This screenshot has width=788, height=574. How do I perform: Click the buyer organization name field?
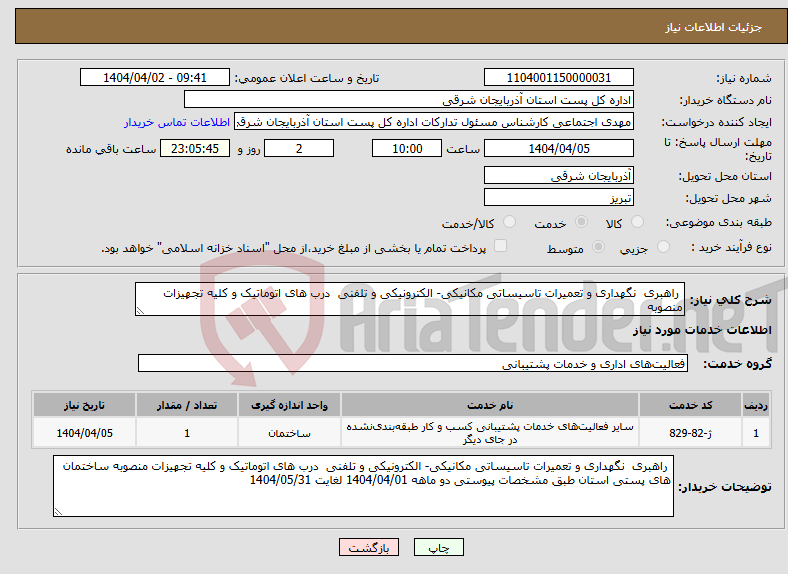point(409,100)
